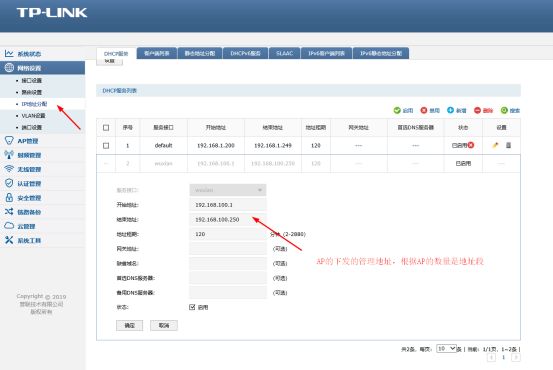
Task: Open System Status with the chart icon
Action: [23, 54]
